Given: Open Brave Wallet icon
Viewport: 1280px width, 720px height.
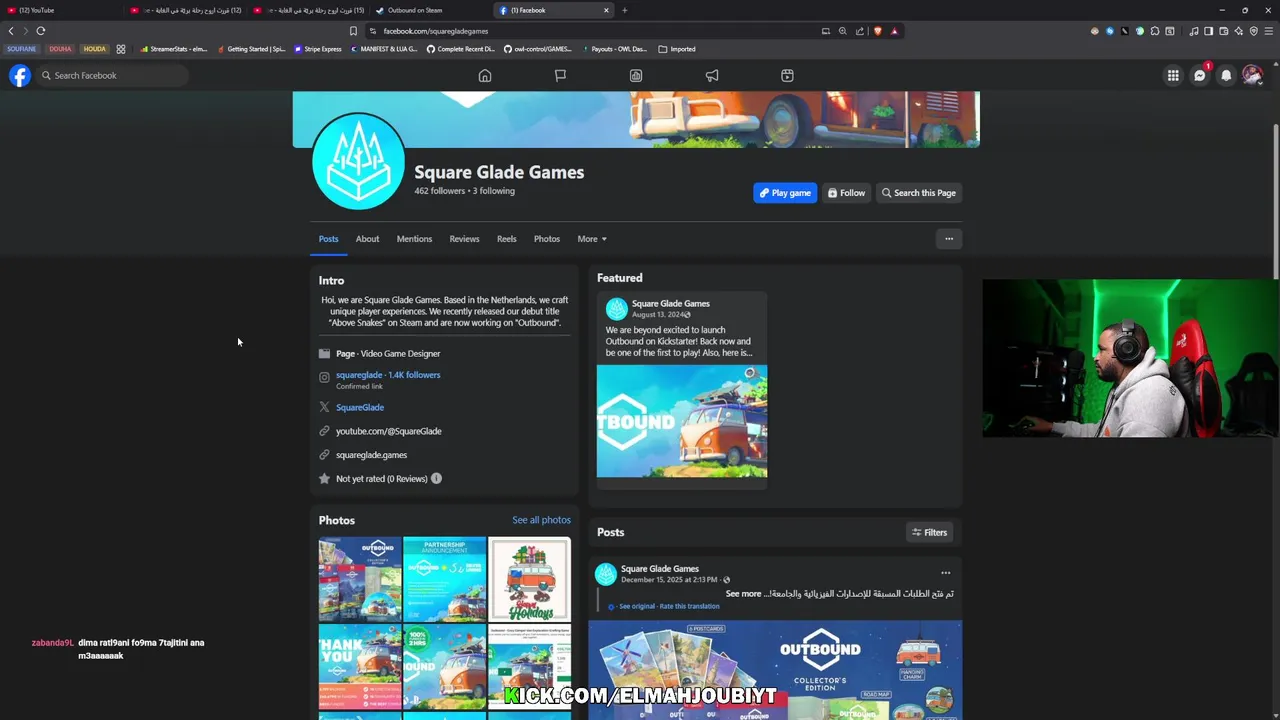Looking at the screenshot, I should coord(1223,31).
